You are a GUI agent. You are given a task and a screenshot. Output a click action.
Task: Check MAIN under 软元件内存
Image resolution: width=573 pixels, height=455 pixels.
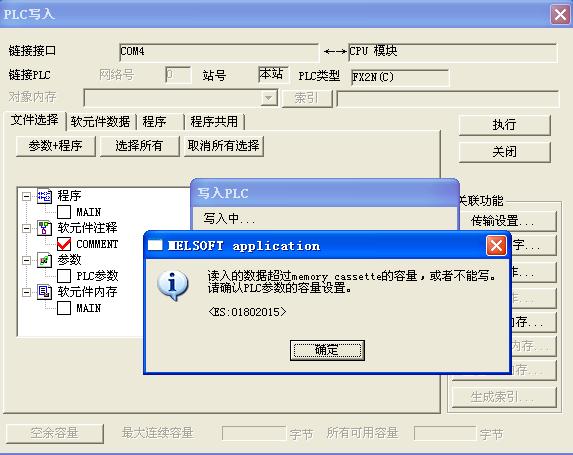pyautogui.click(x=64, y=308)
